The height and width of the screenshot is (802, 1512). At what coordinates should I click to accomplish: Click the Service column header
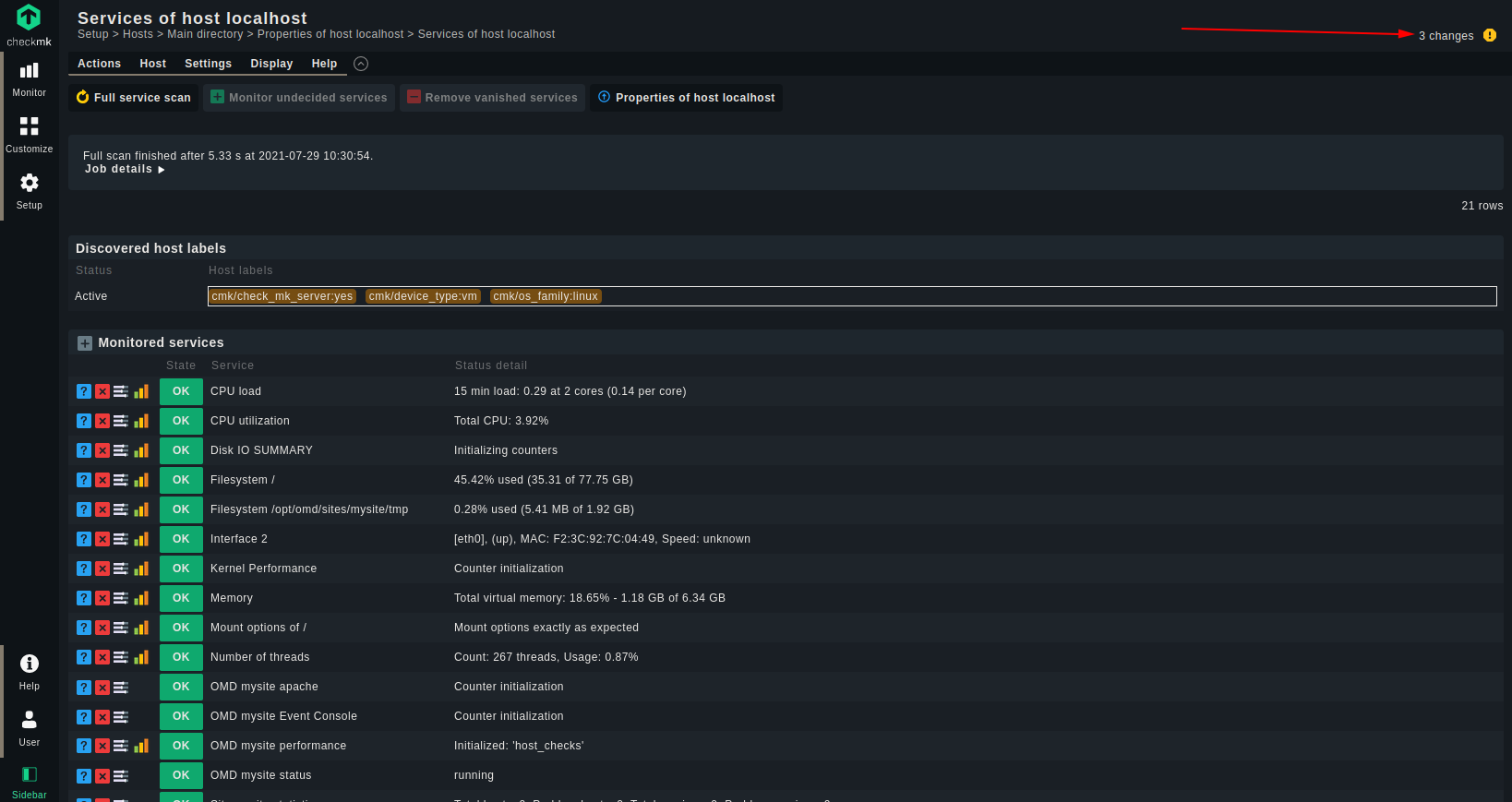point(233,365)
